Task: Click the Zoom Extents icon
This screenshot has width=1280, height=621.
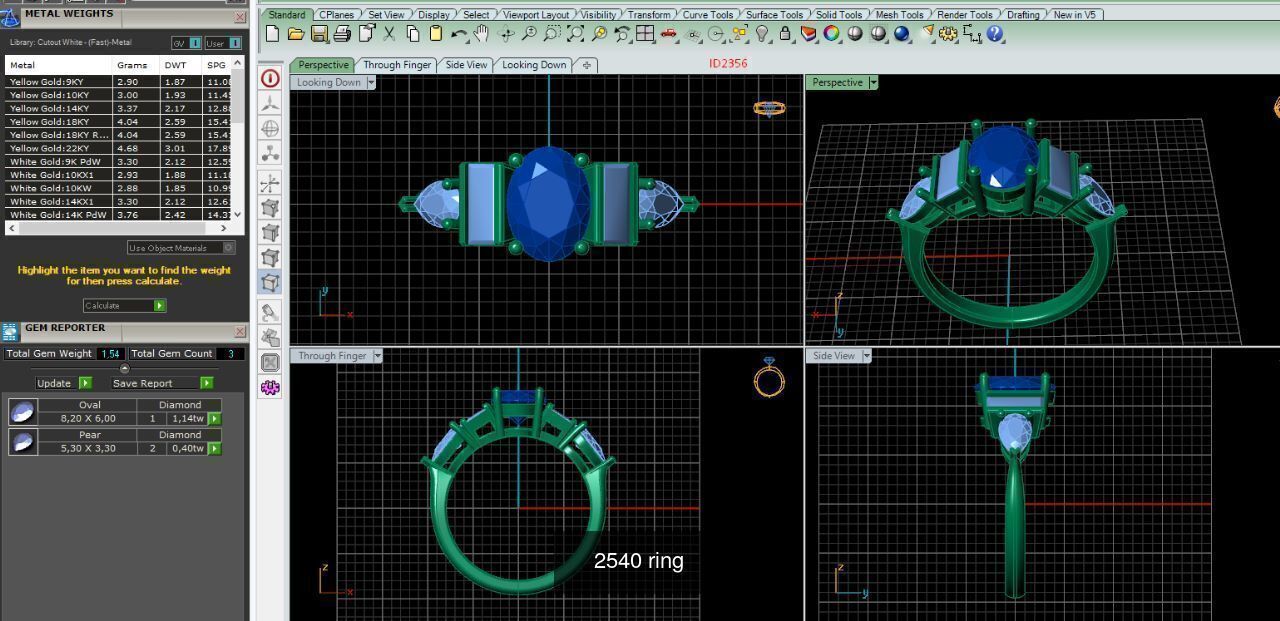Action: [575, 34]
